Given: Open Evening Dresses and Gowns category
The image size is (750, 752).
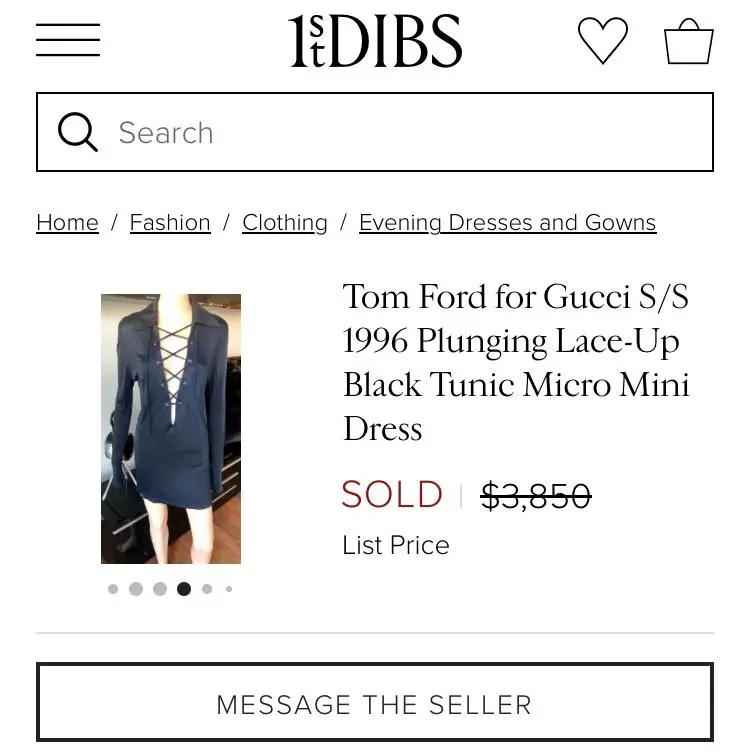Looking at the screenshot, I should tap(507, 223).
